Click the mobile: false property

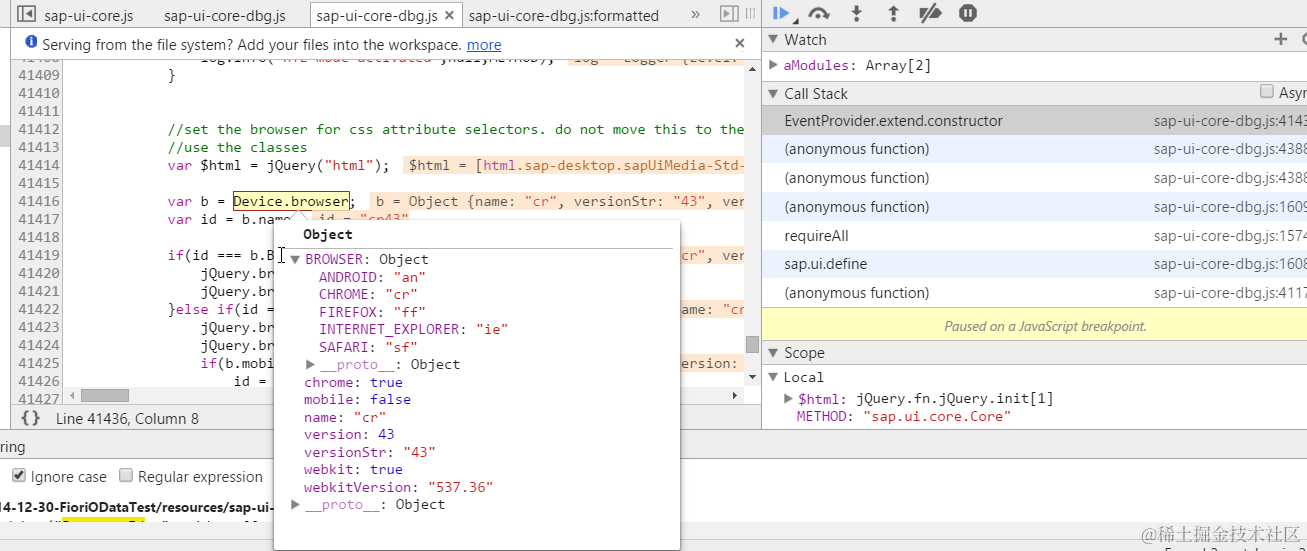[357, 399]
